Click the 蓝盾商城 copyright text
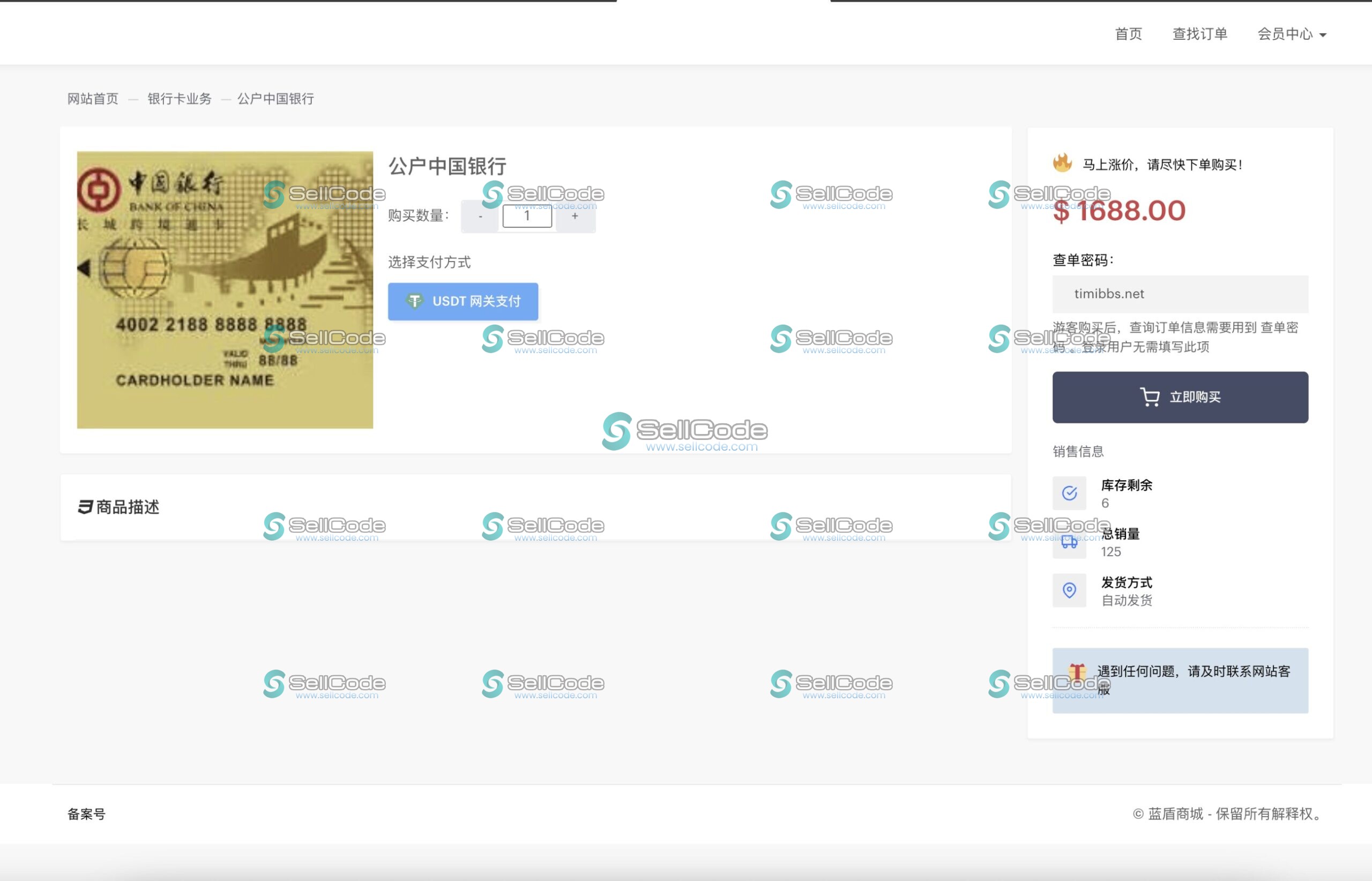1372x881 pixels. (1228, 814)
